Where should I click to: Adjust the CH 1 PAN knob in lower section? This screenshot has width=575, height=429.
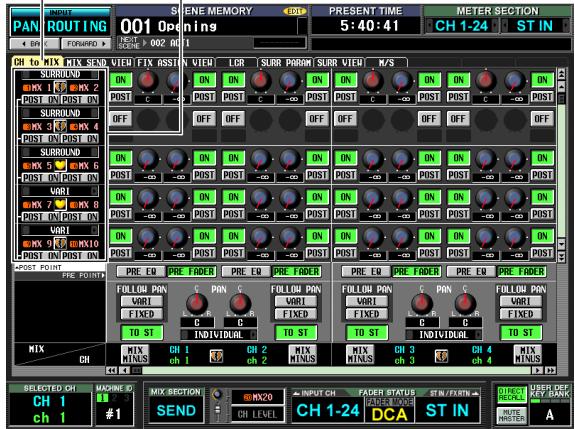point(197,303)
